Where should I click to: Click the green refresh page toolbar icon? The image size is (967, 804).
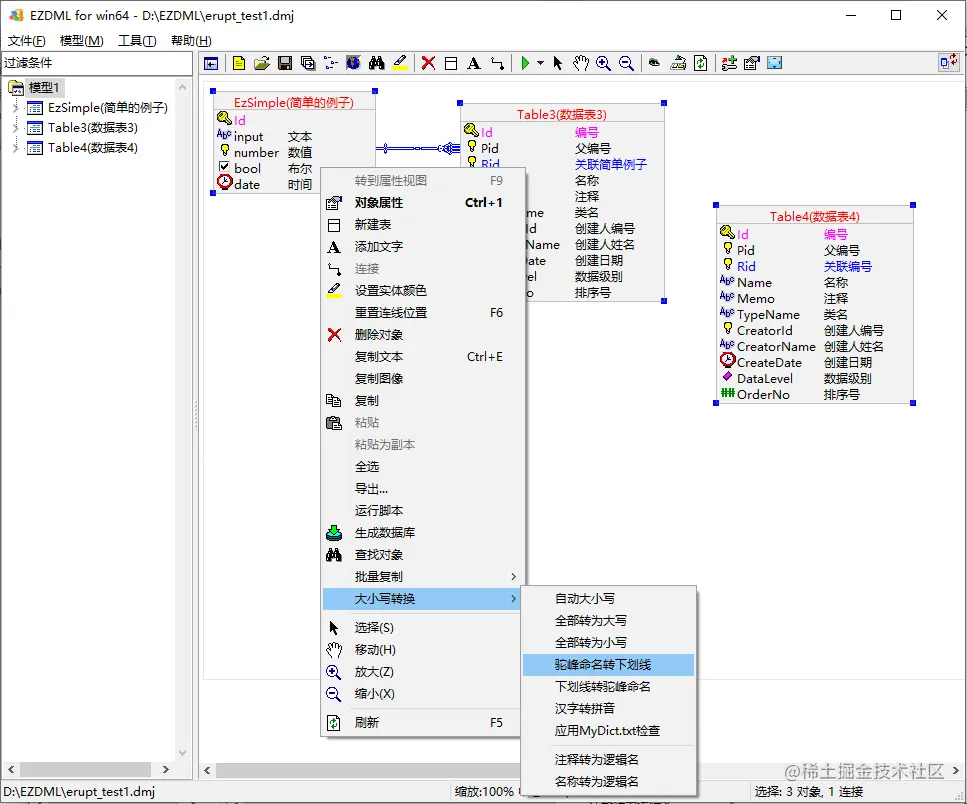701,63
